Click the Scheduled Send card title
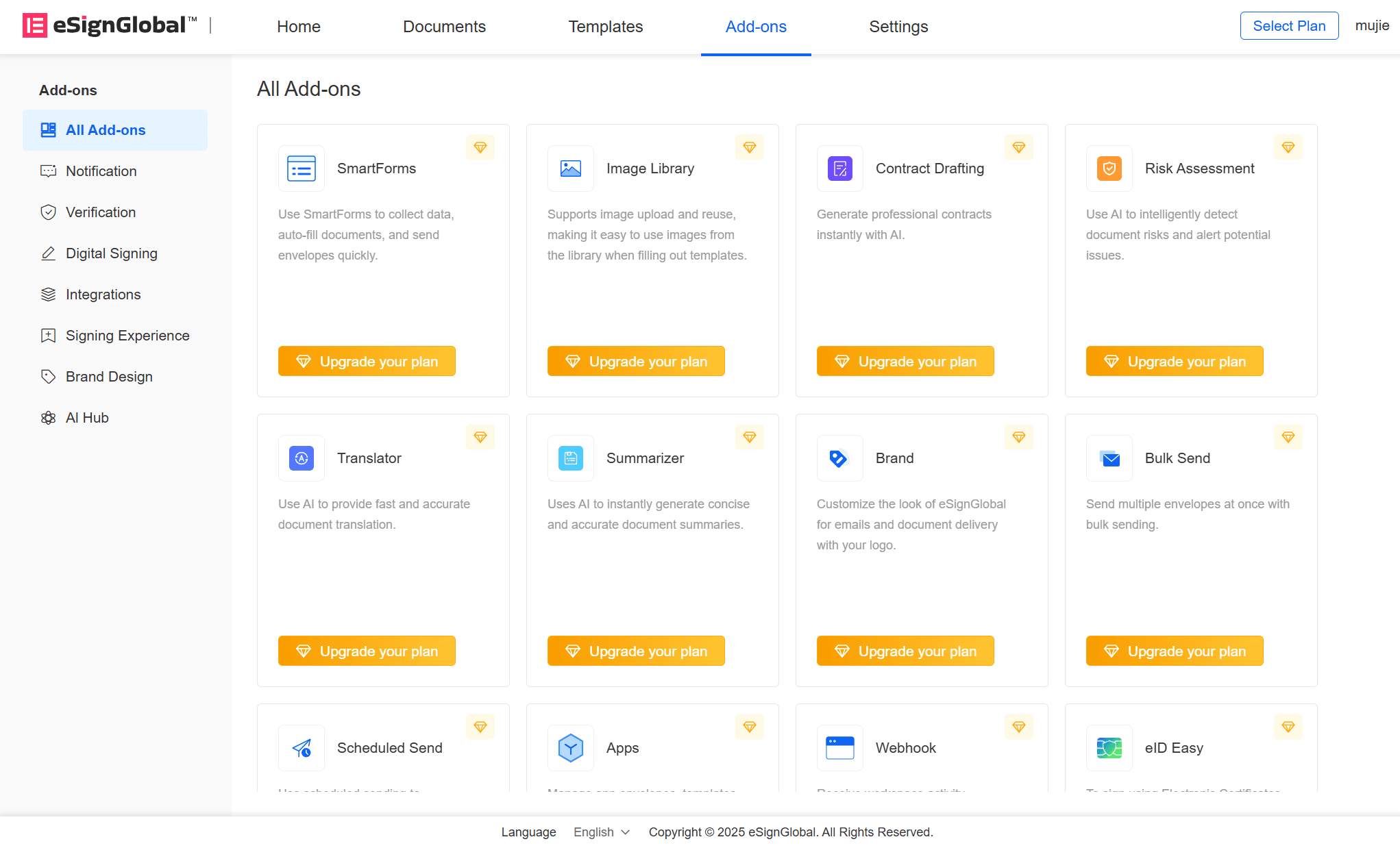The height and width of the screenshot is (848, 1400). [x=390, y=748]
